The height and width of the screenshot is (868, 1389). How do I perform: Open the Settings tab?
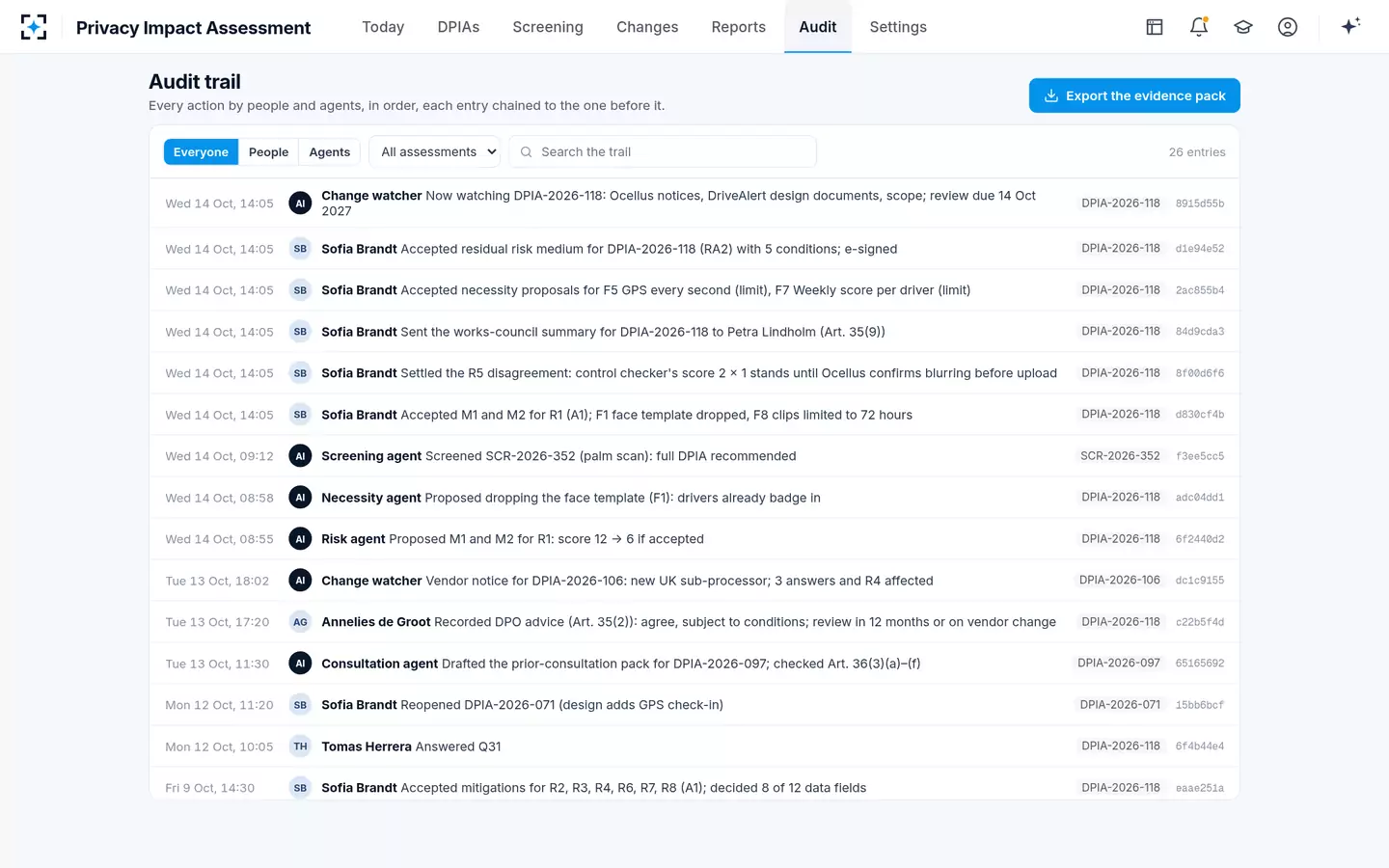click(898, 27)
